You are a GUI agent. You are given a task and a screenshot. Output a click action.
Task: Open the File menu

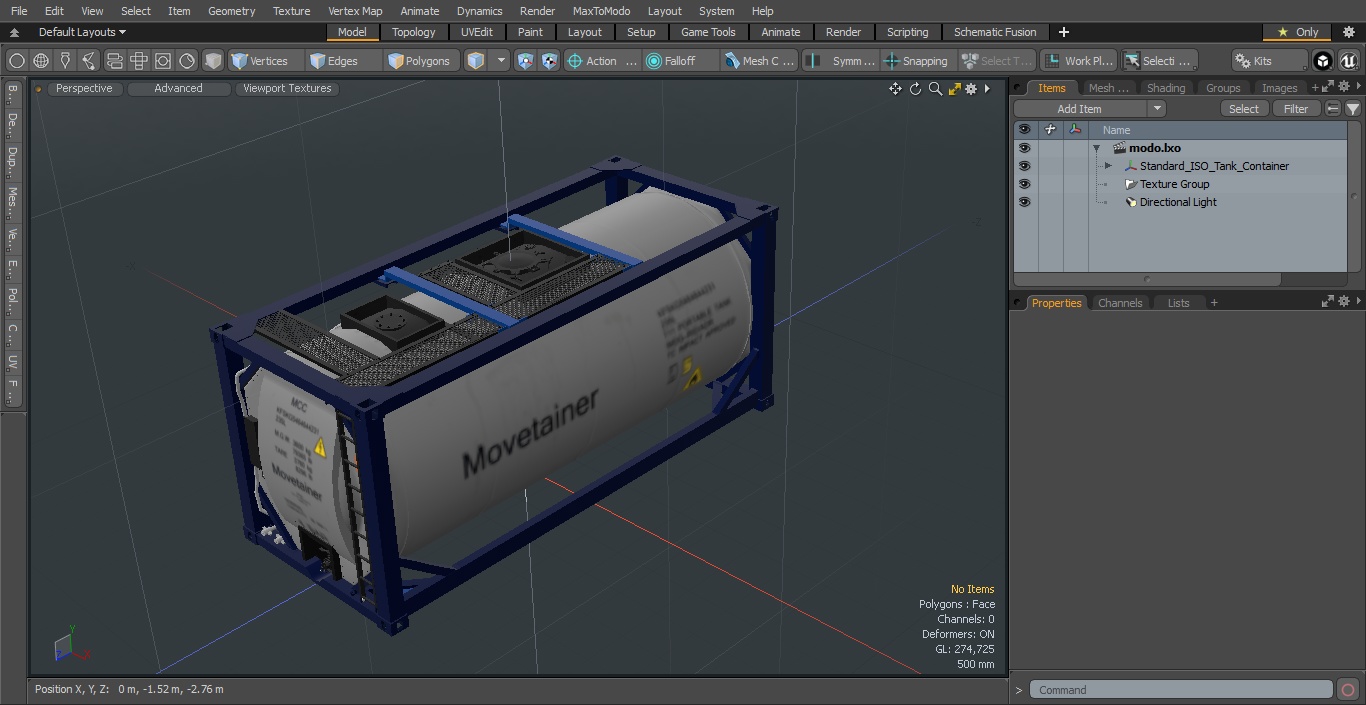click(x=19, y=11)
